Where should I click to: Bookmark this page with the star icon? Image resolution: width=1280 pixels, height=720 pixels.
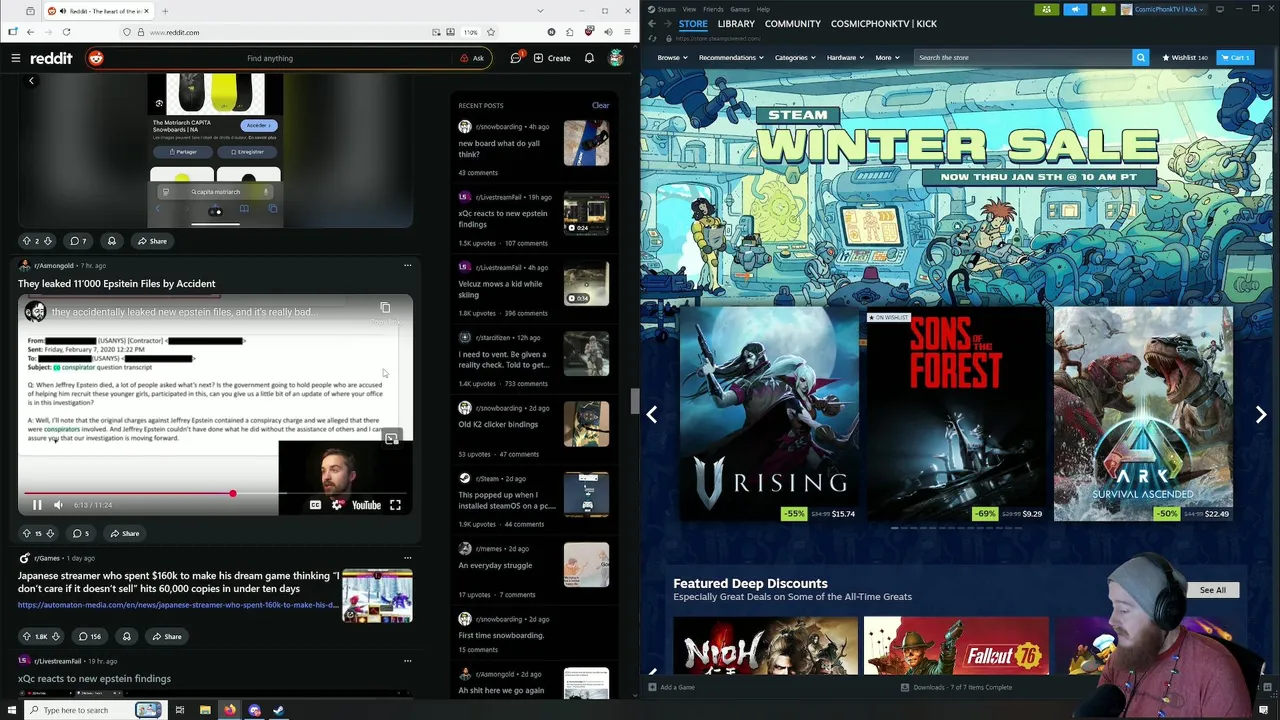[491, 32]
